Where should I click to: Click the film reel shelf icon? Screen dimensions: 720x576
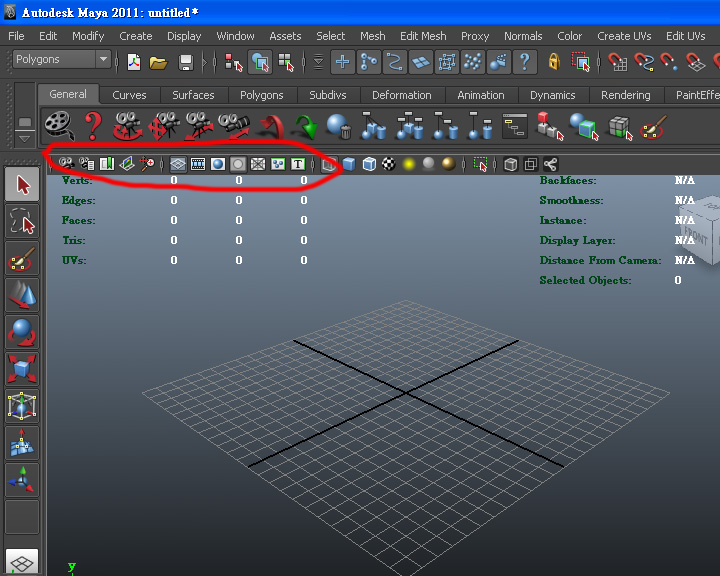point(59,126)
